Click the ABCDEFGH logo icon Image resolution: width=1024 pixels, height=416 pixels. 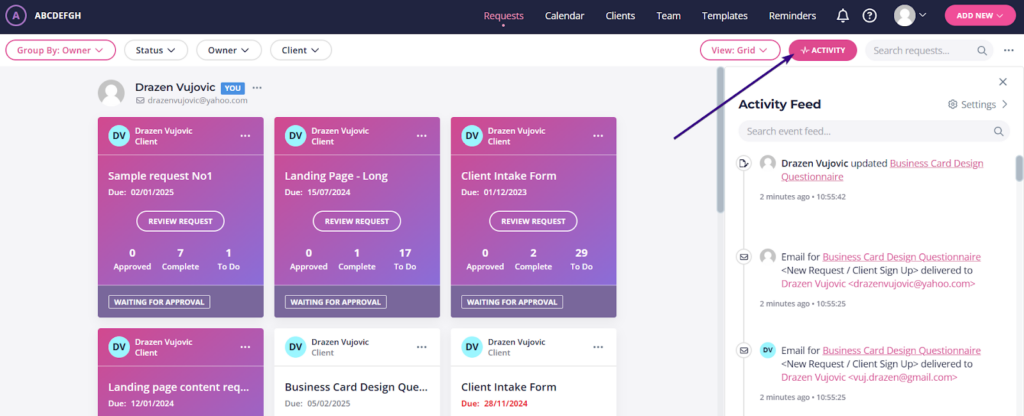pyautogui.click(x=16, y=16)
